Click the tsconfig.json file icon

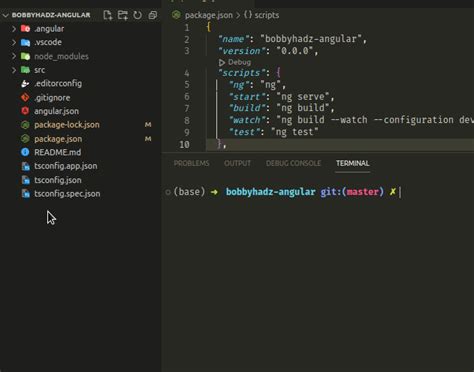(26, 180)
